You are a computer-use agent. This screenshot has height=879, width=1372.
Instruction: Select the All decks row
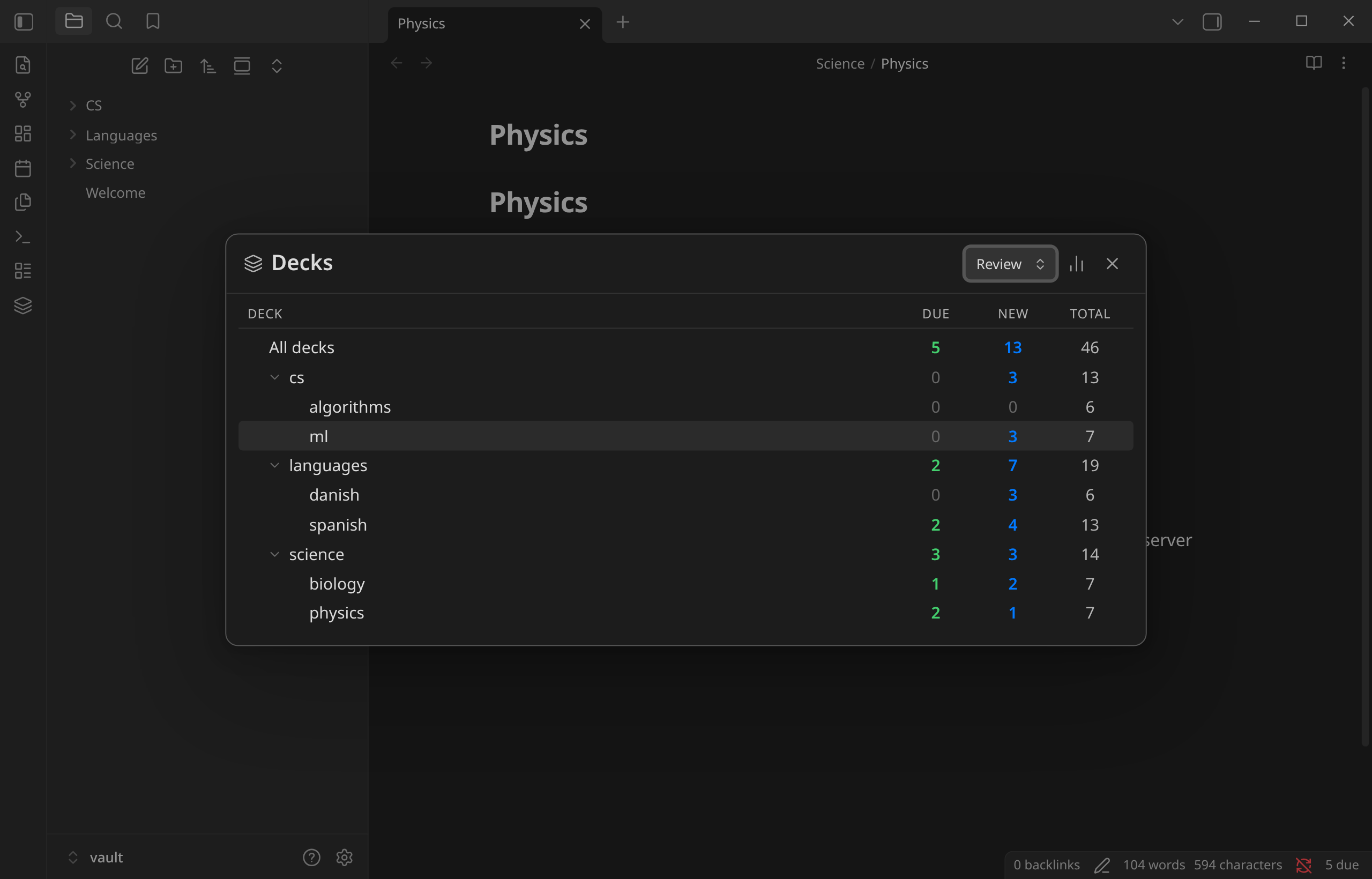coord(685,347)
